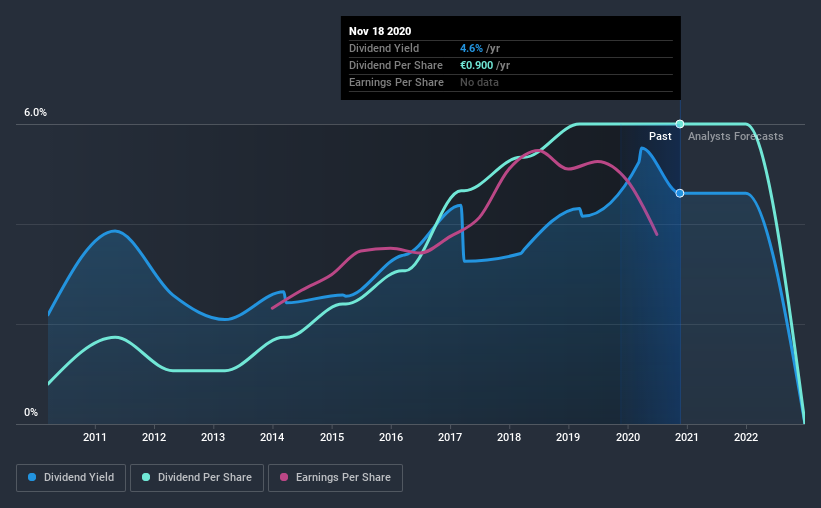The height and width of the screenshot is (508, 821).
Task: Select the blue data point marker on Dividend Yield line
Action: (x=680, y=193)
